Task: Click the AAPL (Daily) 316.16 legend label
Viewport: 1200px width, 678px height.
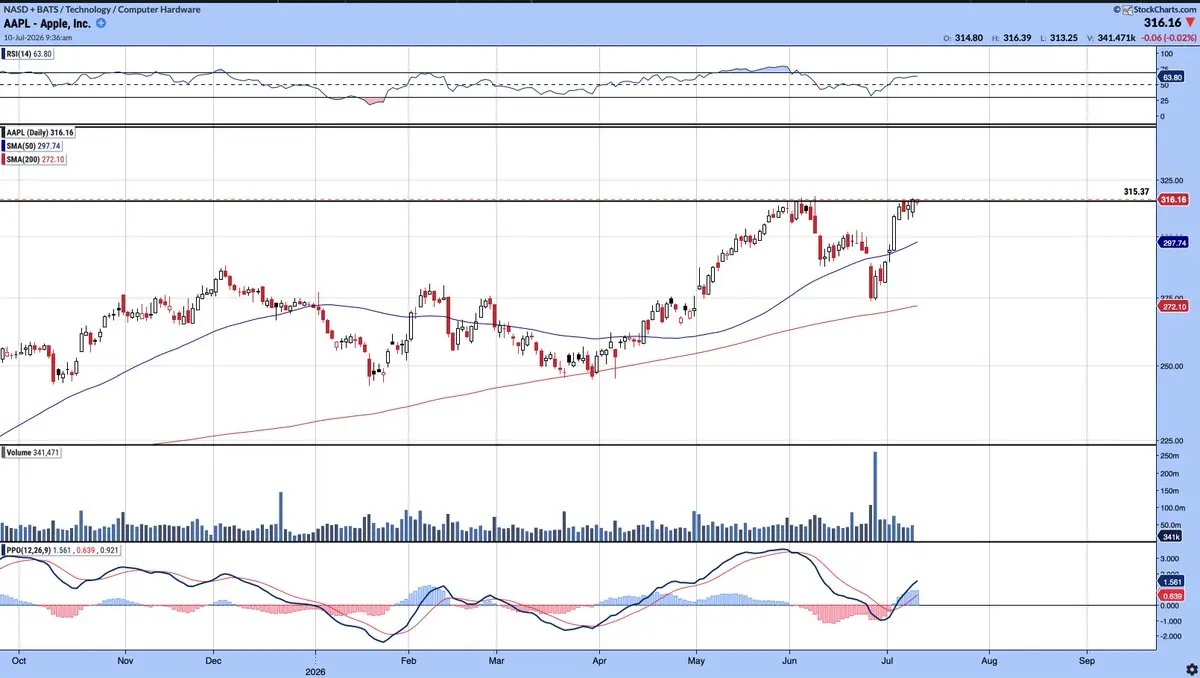Action: click(x=40, y=132)
